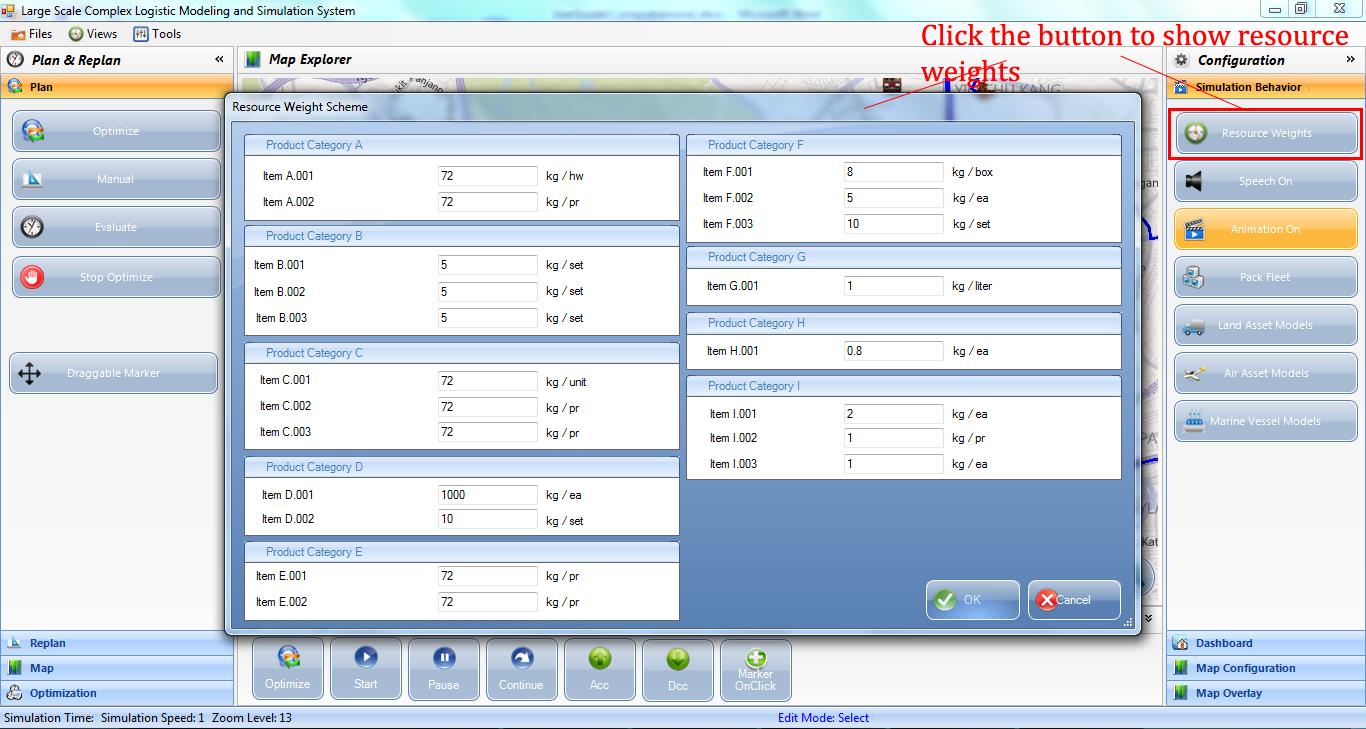Toggle Speech On setting
This screenshot has width=1366, height=729.
(1265, 180)
